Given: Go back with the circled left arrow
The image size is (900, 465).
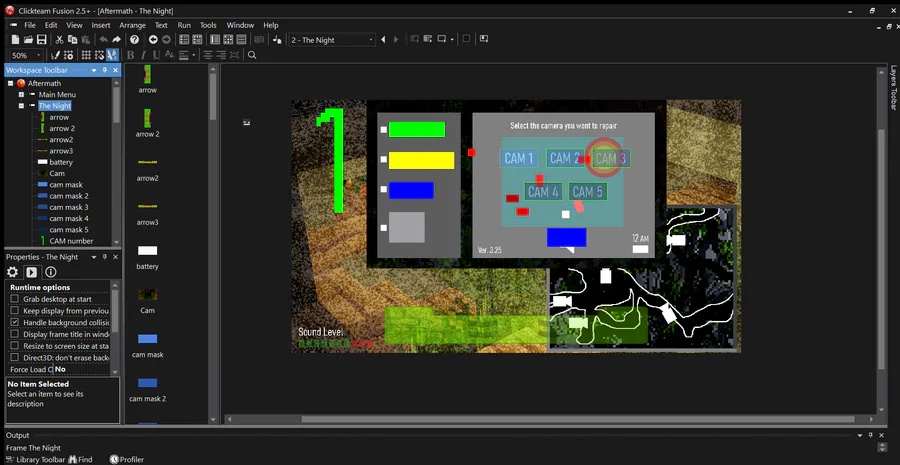Looking at the screenshot, I should point(153,40).
